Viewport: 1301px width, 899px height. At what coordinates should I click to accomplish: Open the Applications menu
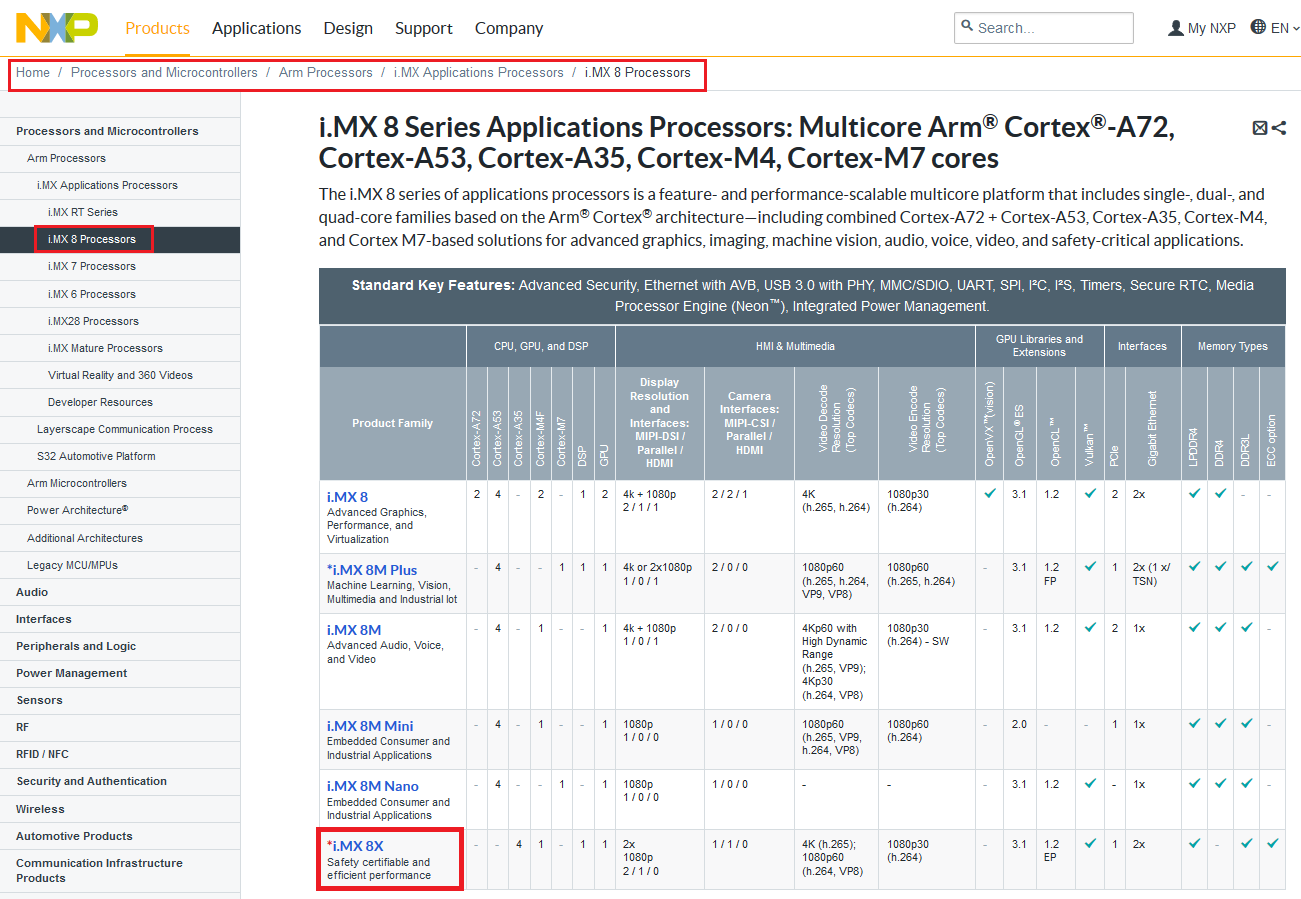click(256, 28)
